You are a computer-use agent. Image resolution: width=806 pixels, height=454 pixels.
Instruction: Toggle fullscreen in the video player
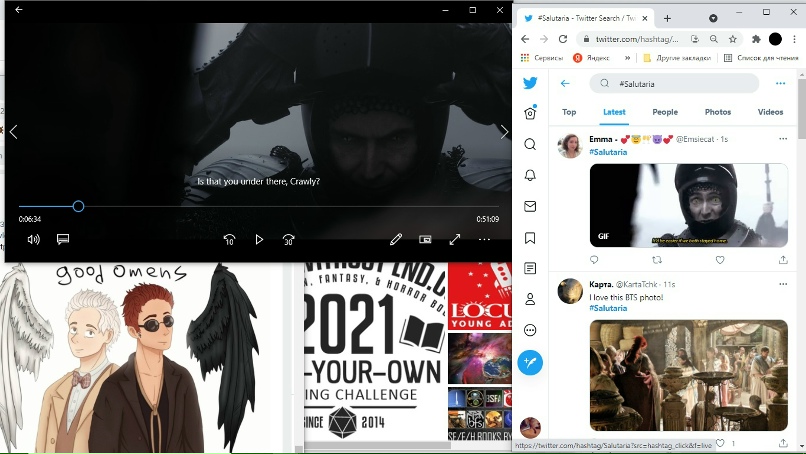click(455, 240)
